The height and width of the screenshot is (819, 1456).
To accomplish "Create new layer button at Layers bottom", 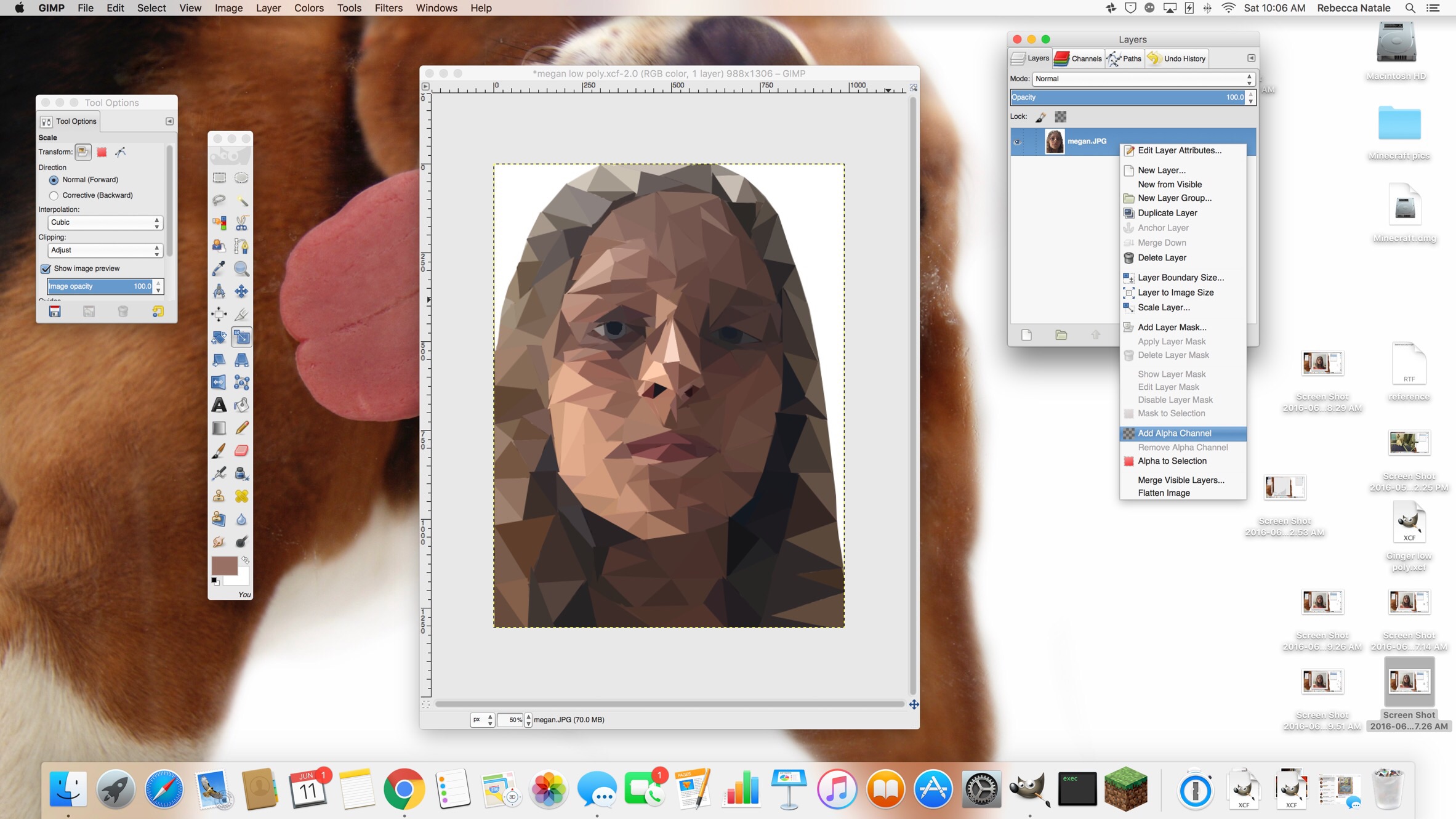I will pos(1026,335).
